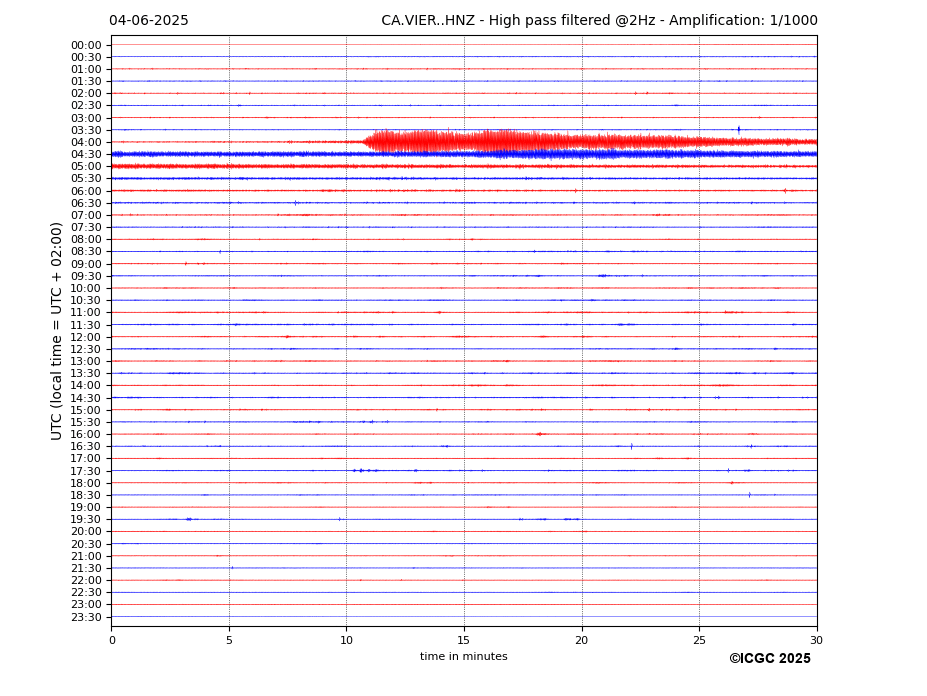927x696 pixels.
Task: Click the x-axis tick label 30
Action: point(816,640)
